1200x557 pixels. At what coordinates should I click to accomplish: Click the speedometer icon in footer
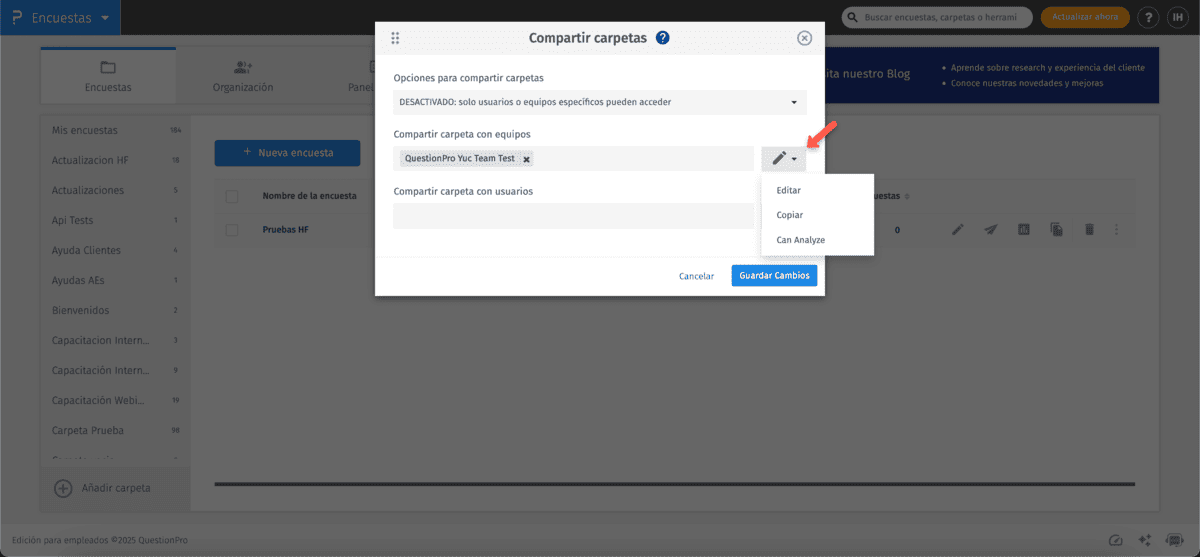(x=1117, y=541)
